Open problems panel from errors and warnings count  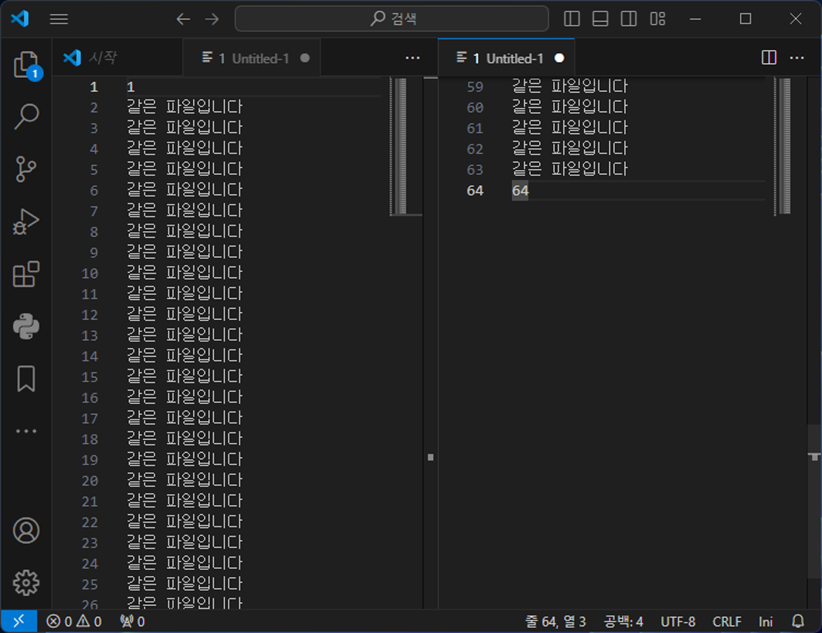74,621
